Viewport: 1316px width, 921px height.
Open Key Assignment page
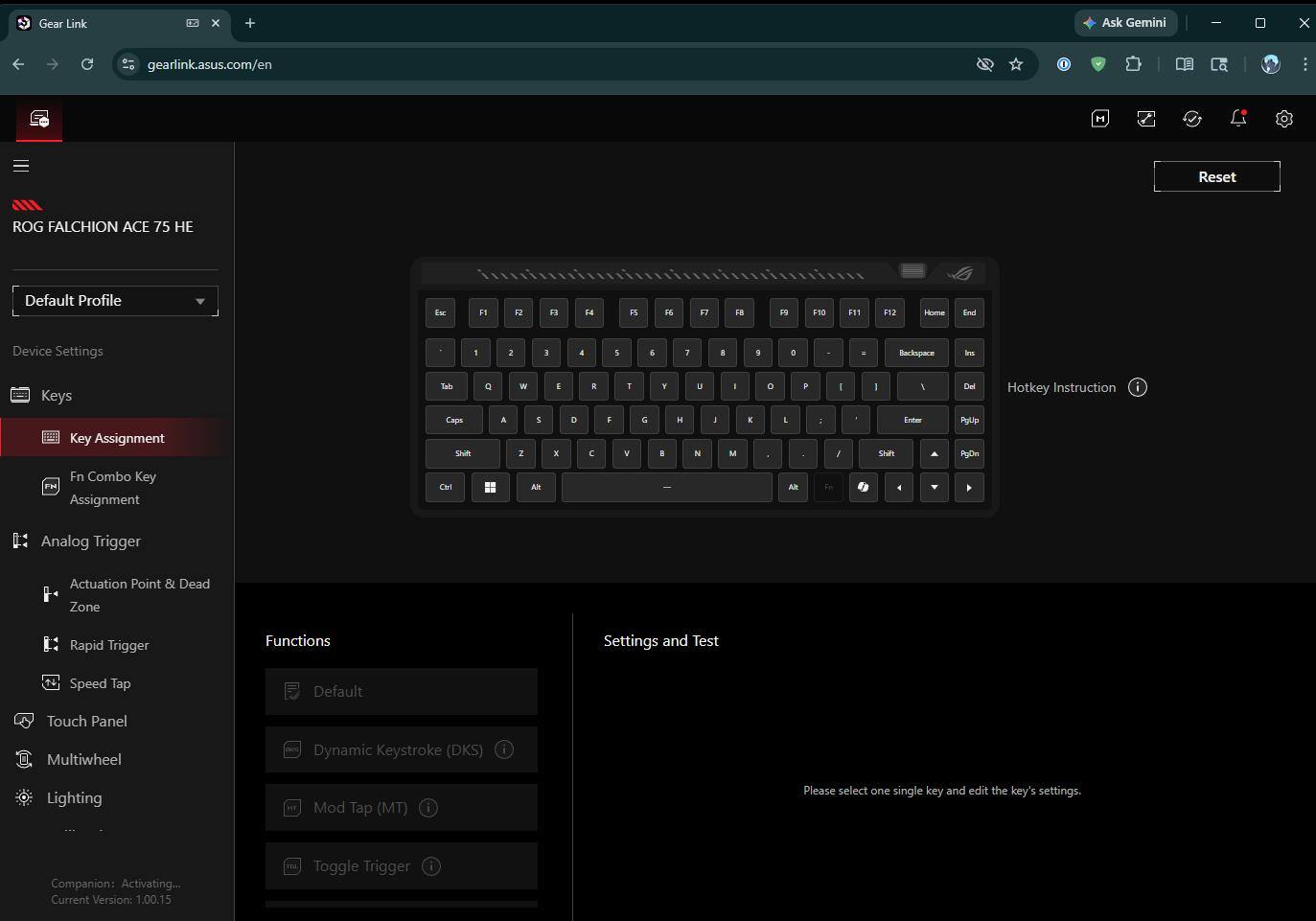[115, 438]
